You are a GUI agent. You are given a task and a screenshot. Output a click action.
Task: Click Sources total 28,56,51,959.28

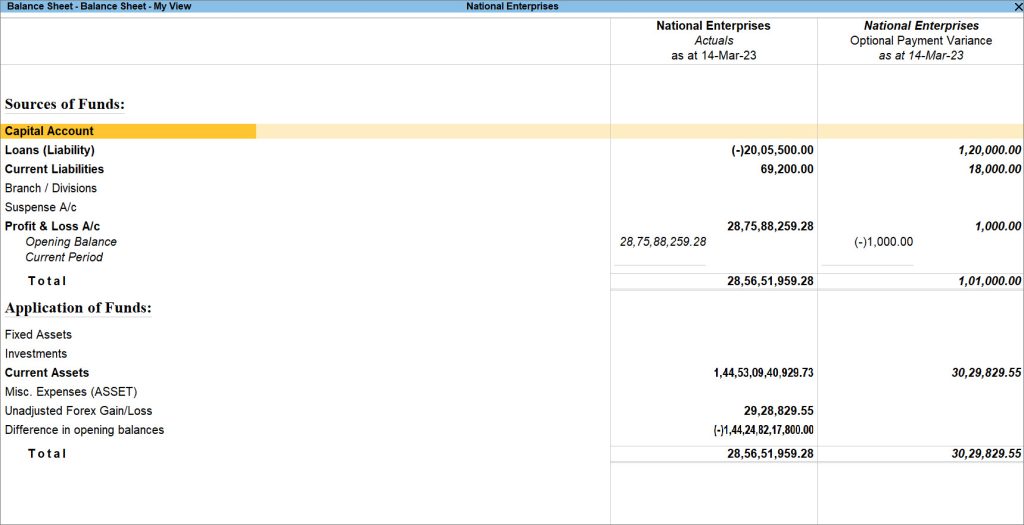tap(771, 281)
